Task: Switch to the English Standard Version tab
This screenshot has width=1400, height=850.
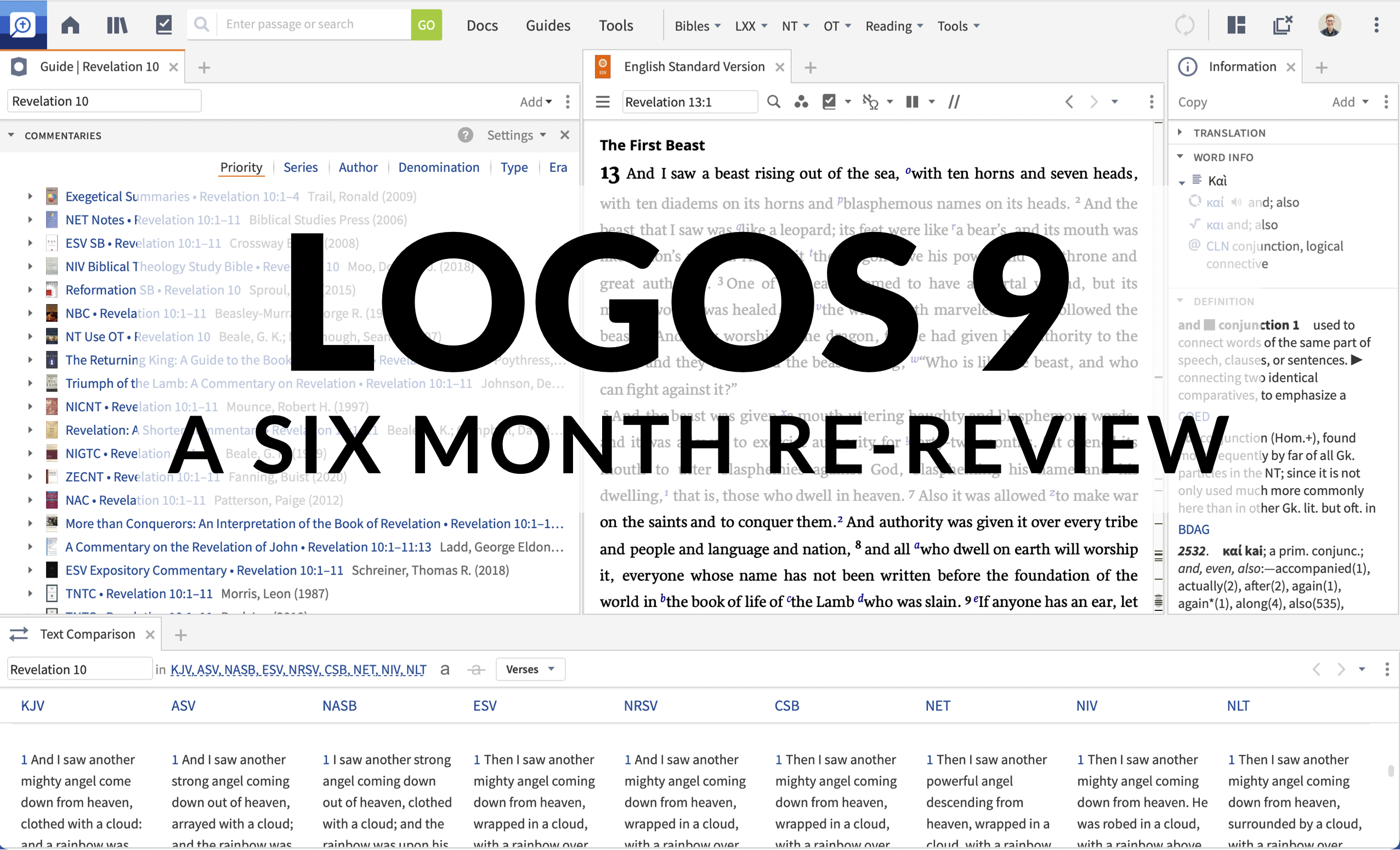Action: click(693, 66)
